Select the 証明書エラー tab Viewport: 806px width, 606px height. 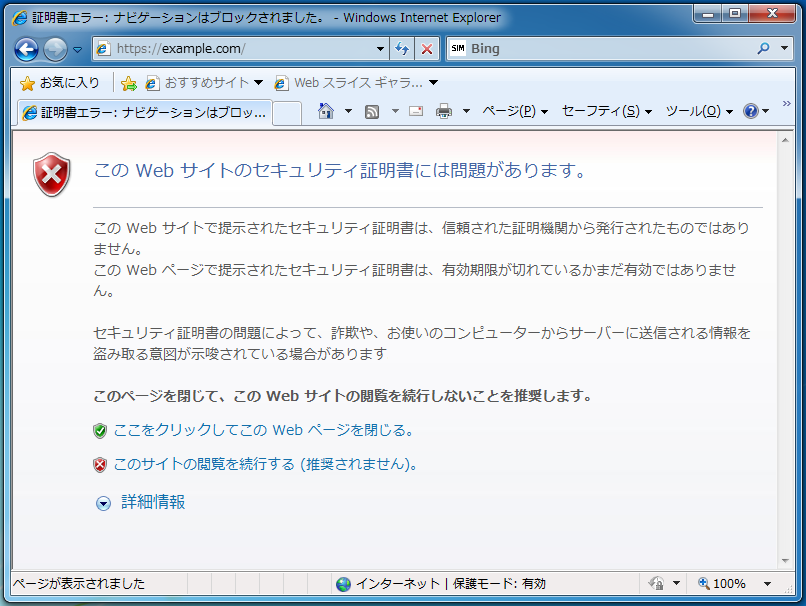point(145,112)
